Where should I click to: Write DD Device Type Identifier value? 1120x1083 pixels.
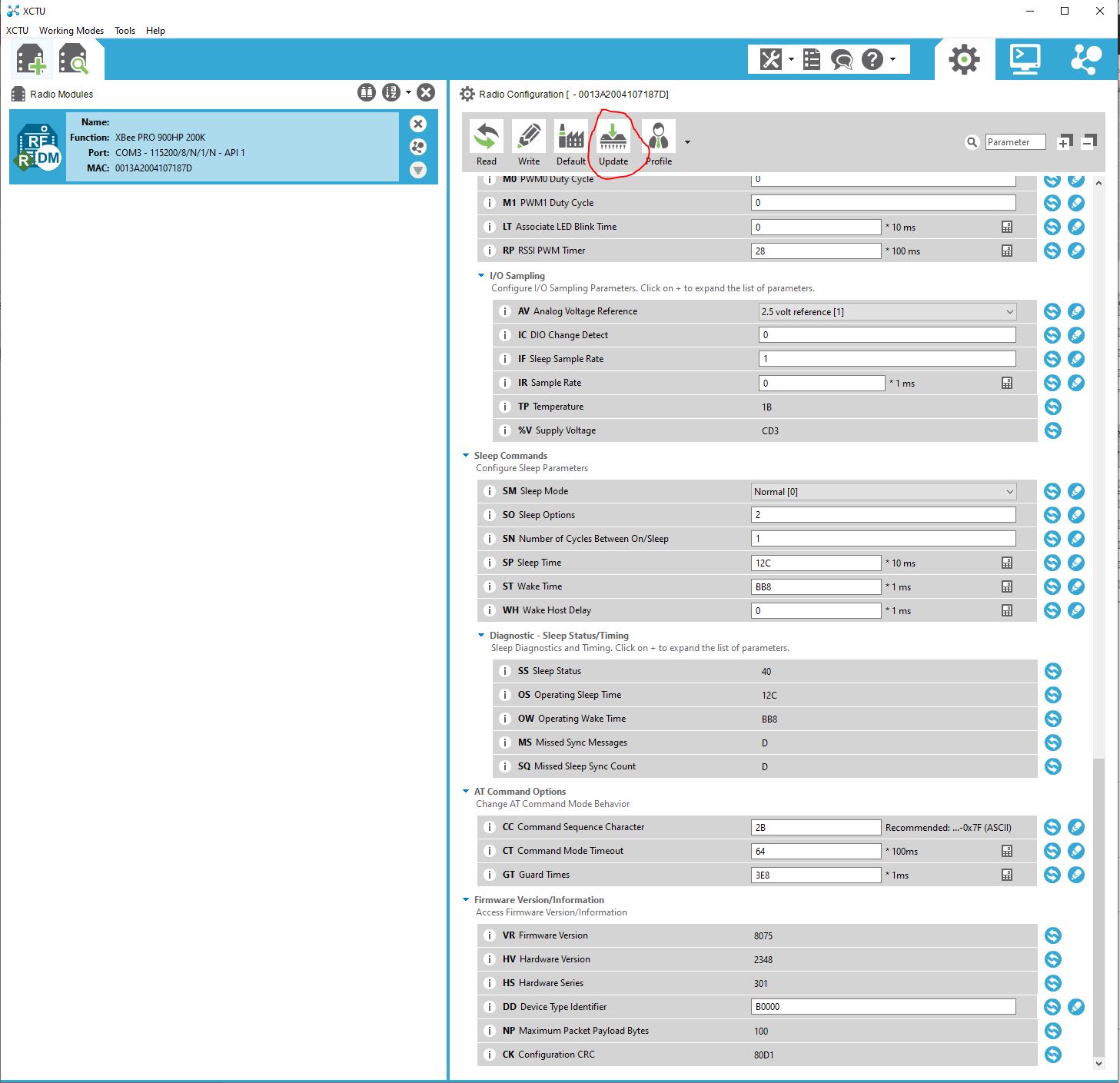(x=1076, y=1007)
